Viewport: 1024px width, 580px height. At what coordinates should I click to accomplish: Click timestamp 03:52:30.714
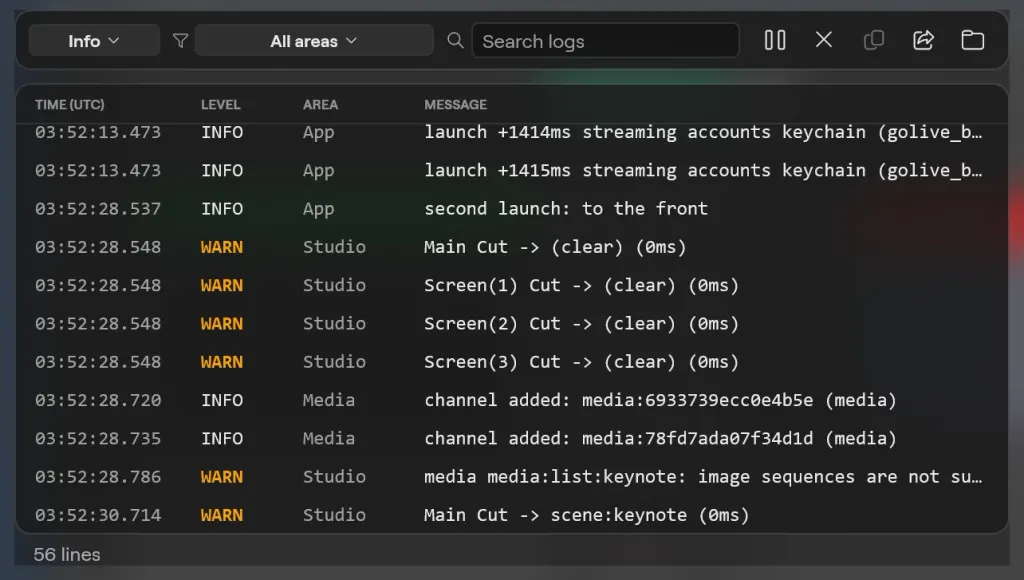tap(98, 515)
